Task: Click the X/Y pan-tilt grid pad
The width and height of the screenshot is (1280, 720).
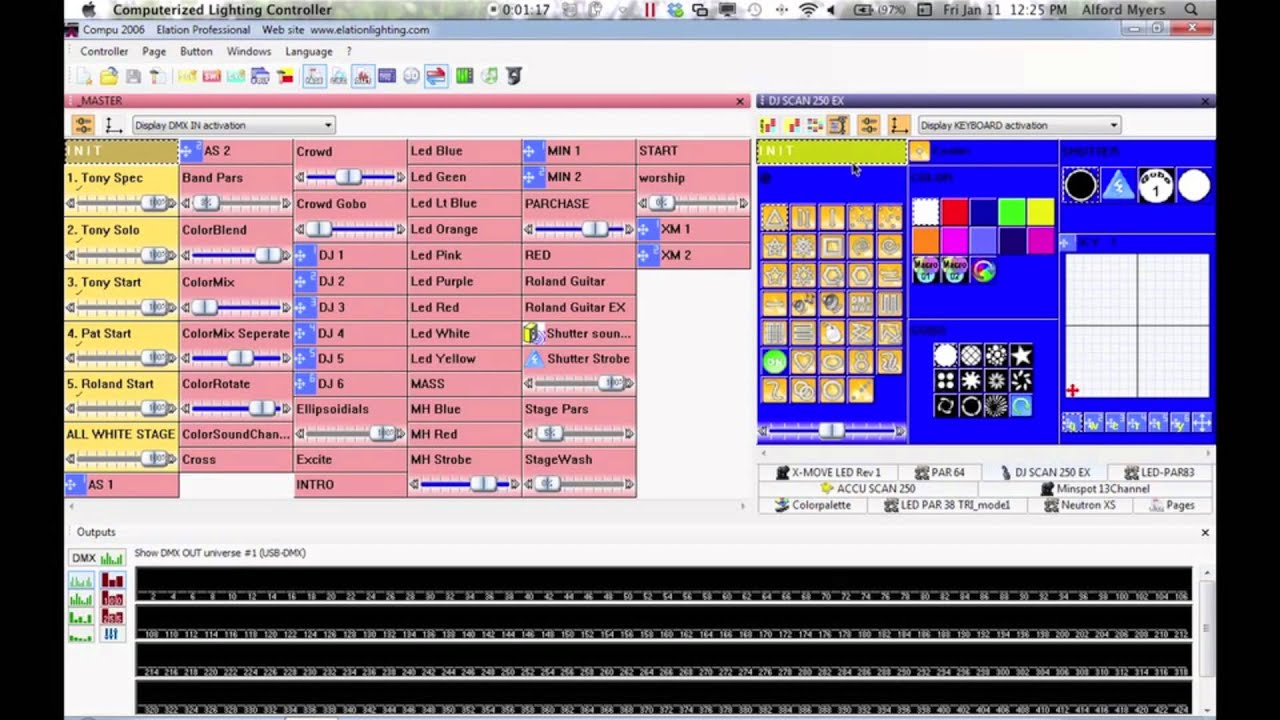Action: [x=1137, y=326]
